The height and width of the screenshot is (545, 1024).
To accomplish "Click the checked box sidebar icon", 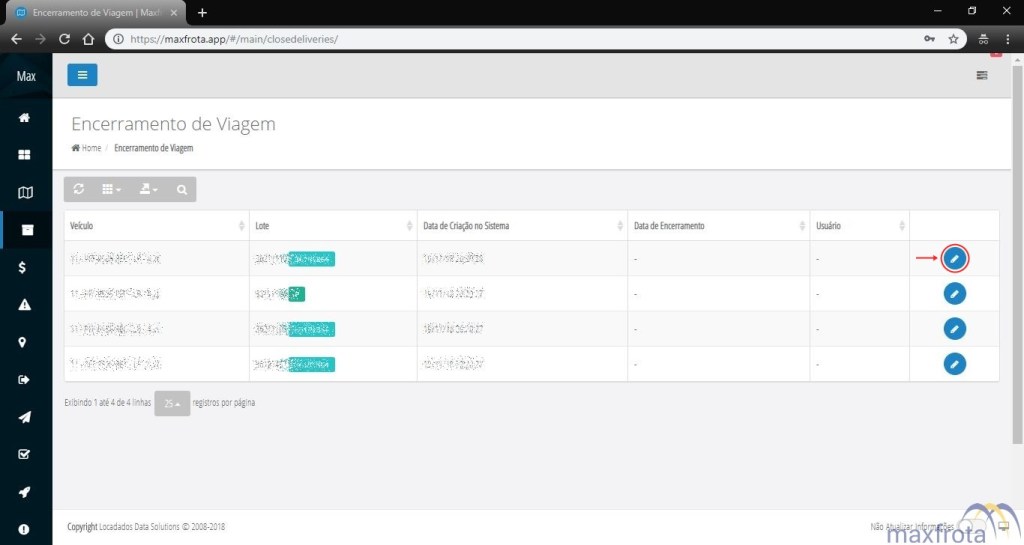I will coord(25,454).
